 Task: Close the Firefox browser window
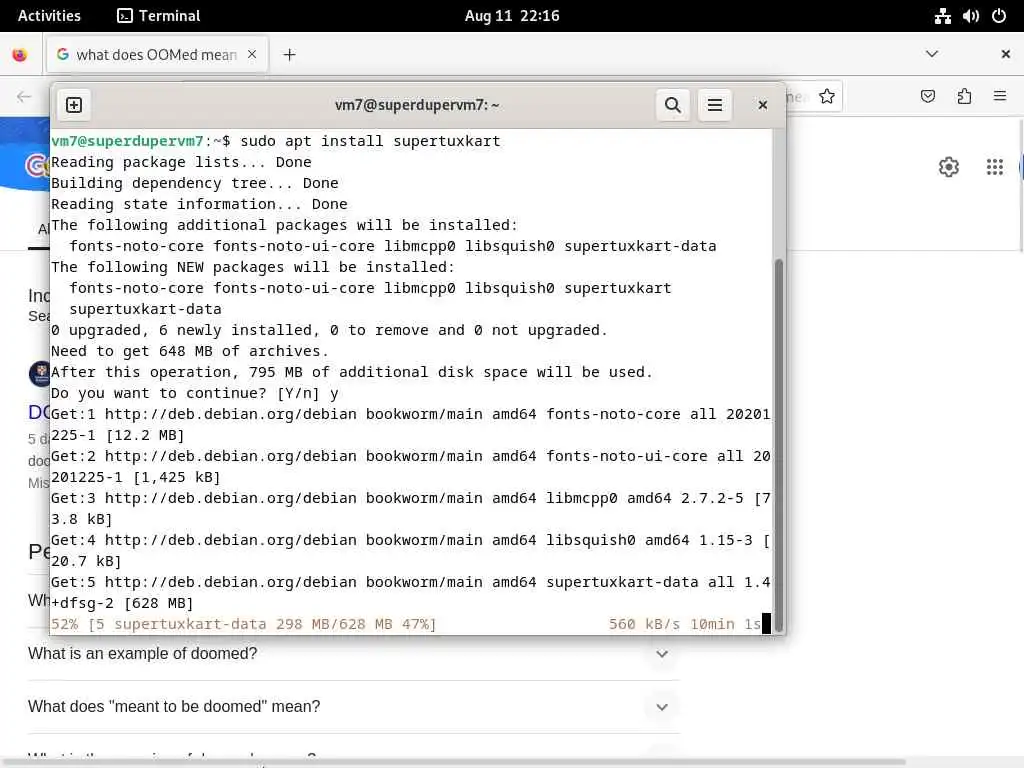tap(1006, 54)
